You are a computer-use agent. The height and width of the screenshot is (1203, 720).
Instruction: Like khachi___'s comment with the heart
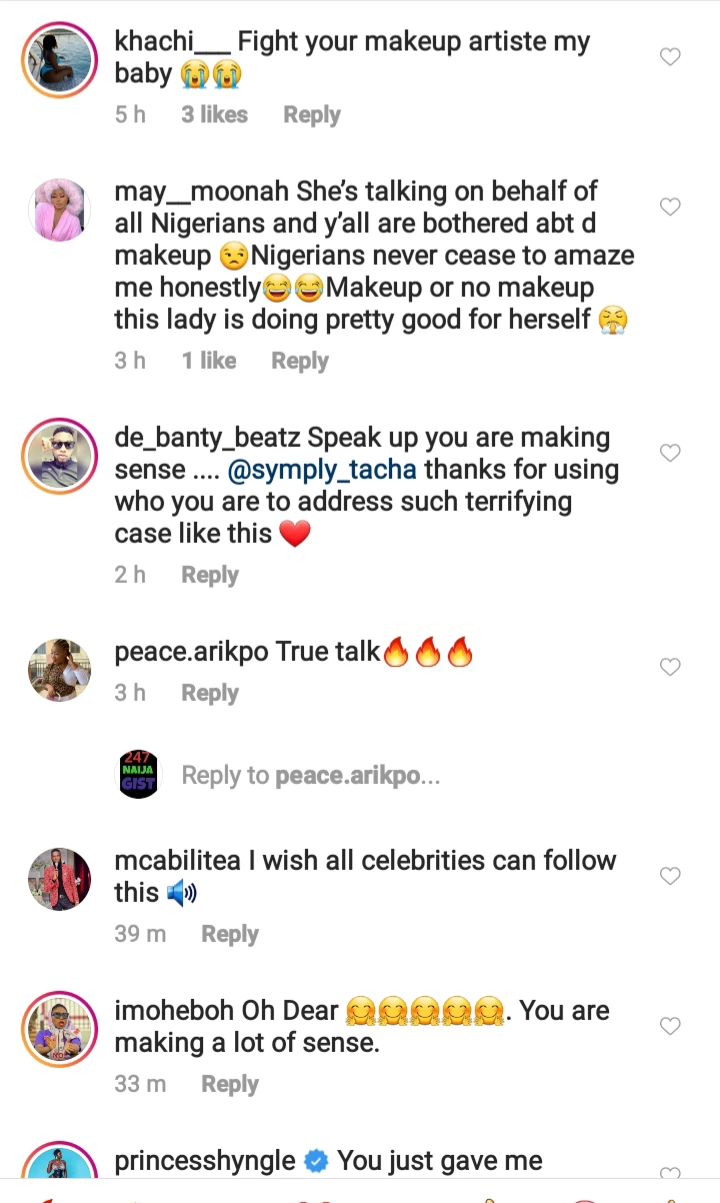click(670, 57)
